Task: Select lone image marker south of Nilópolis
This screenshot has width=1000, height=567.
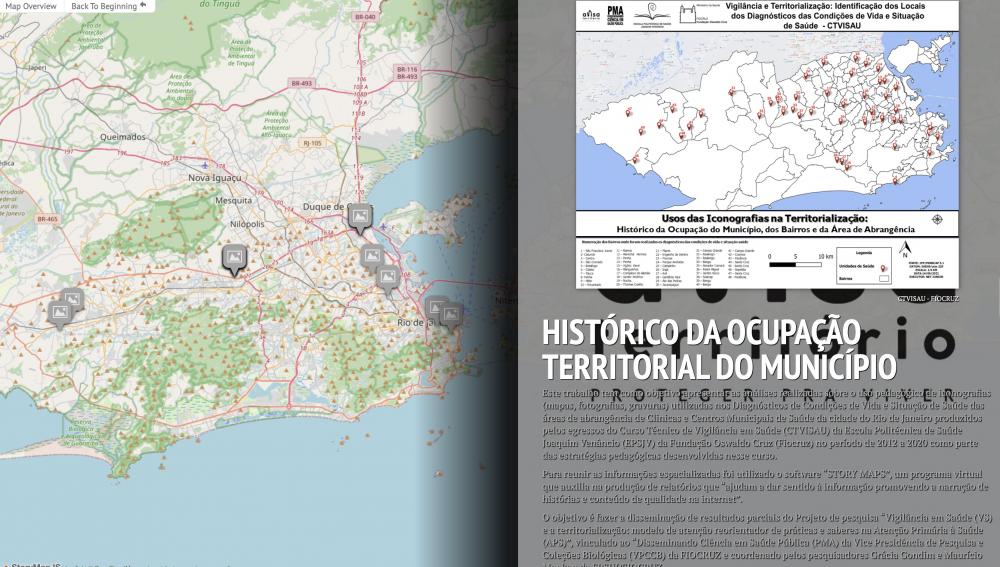Action: 234,260
